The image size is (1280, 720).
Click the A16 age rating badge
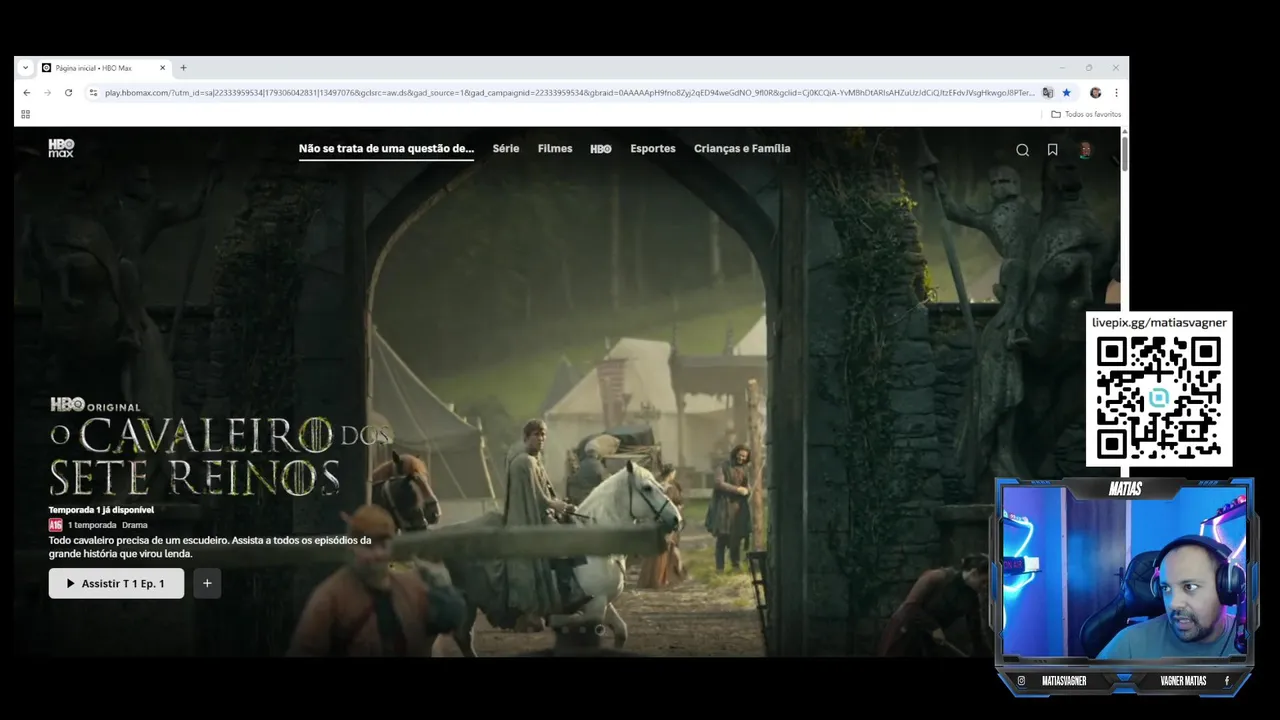[x=55, y=525]
